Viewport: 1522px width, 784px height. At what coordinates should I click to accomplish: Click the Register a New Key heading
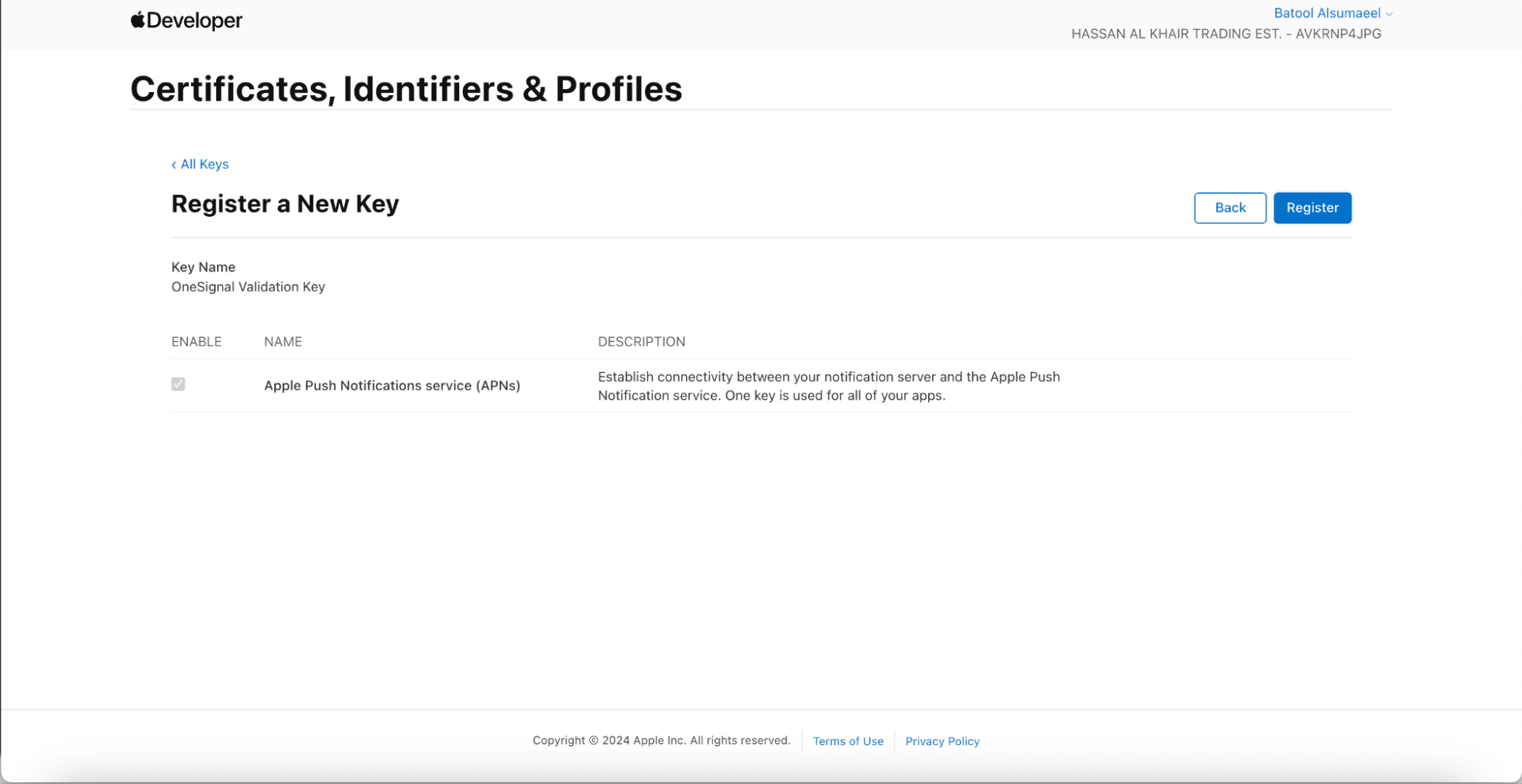tap(285, 204)
